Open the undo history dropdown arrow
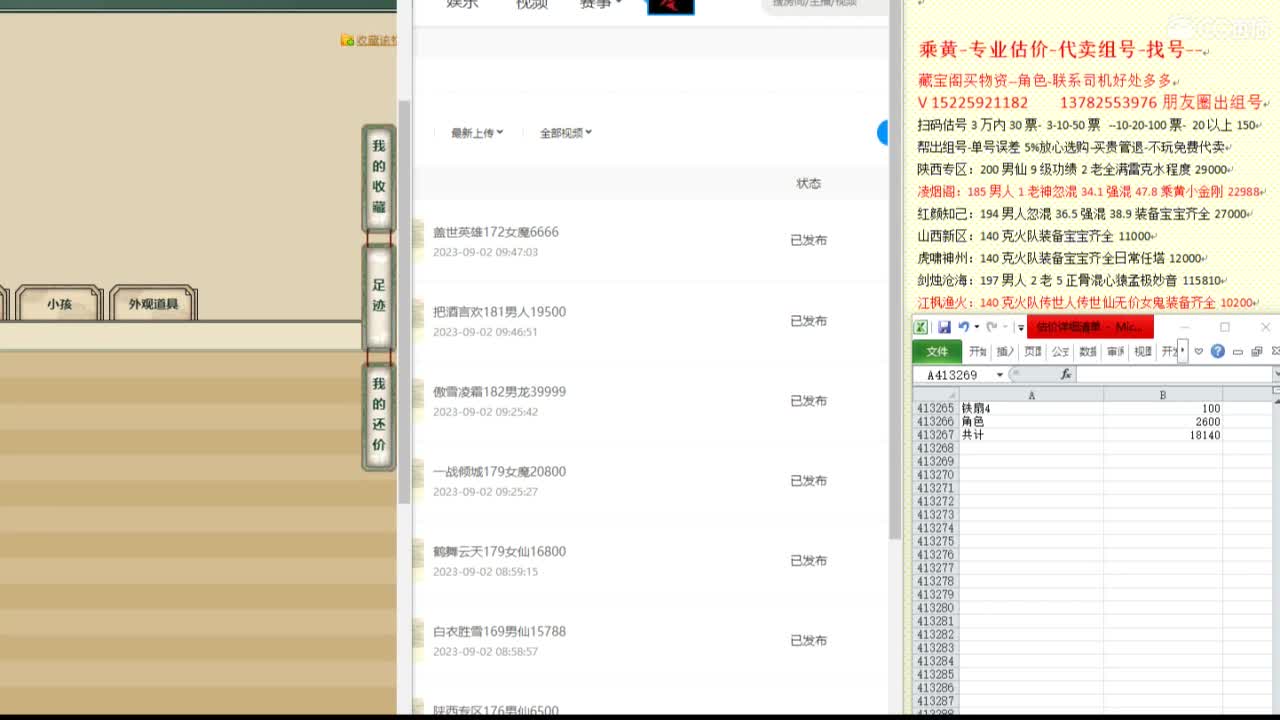 (976, 328)
